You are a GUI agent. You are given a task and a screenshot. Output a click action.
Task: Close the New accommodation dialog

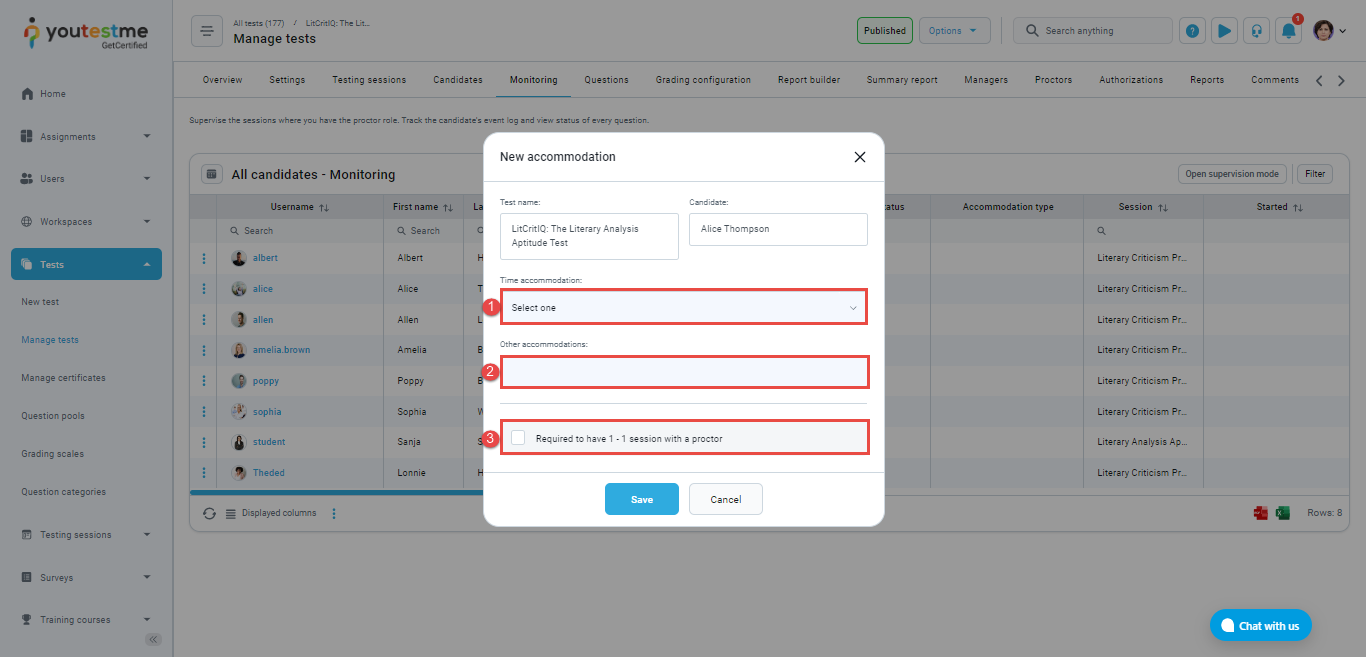pos(859,157)
